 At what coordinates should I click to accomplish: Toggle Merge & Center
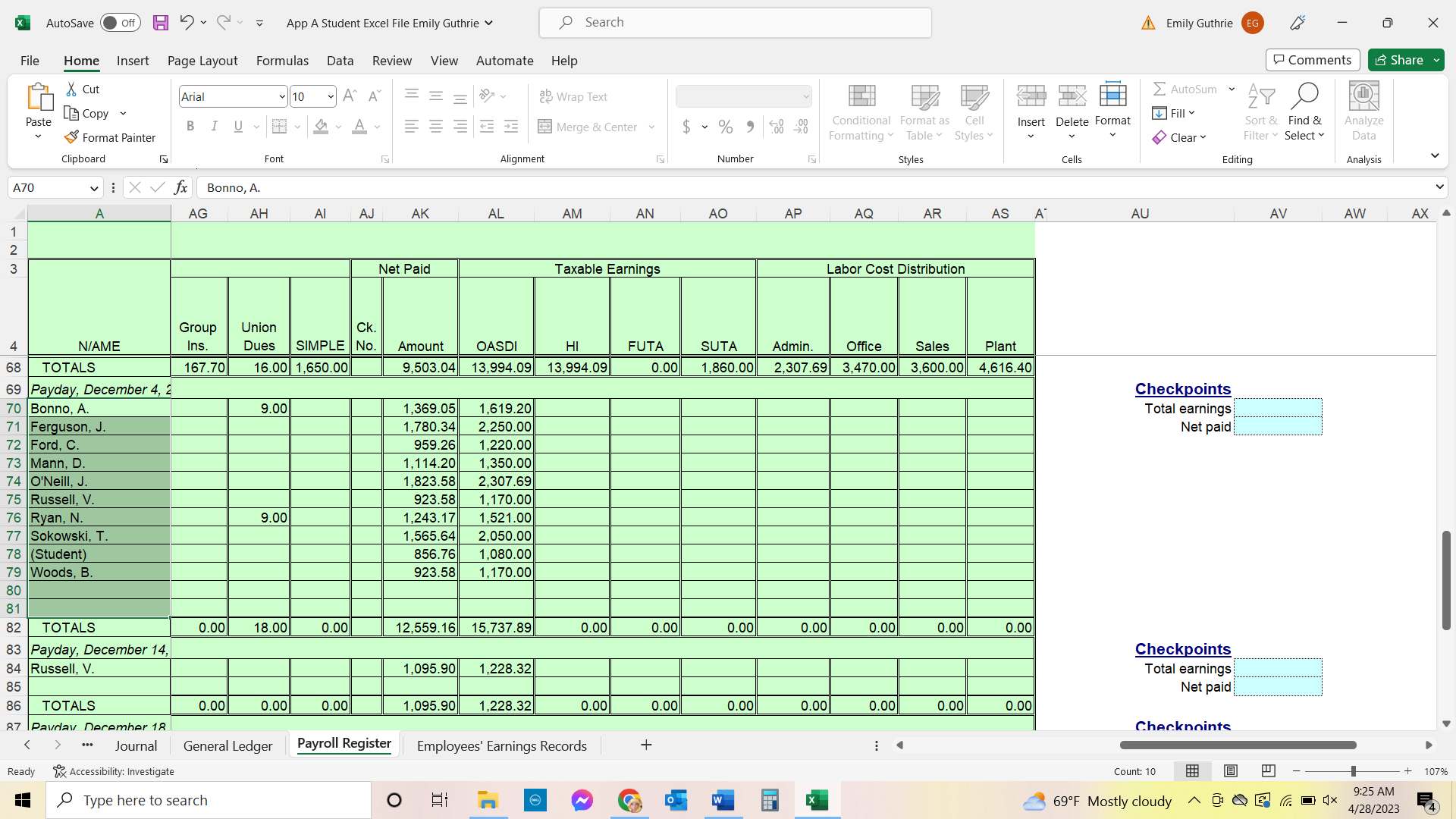(x=589, y=127)
